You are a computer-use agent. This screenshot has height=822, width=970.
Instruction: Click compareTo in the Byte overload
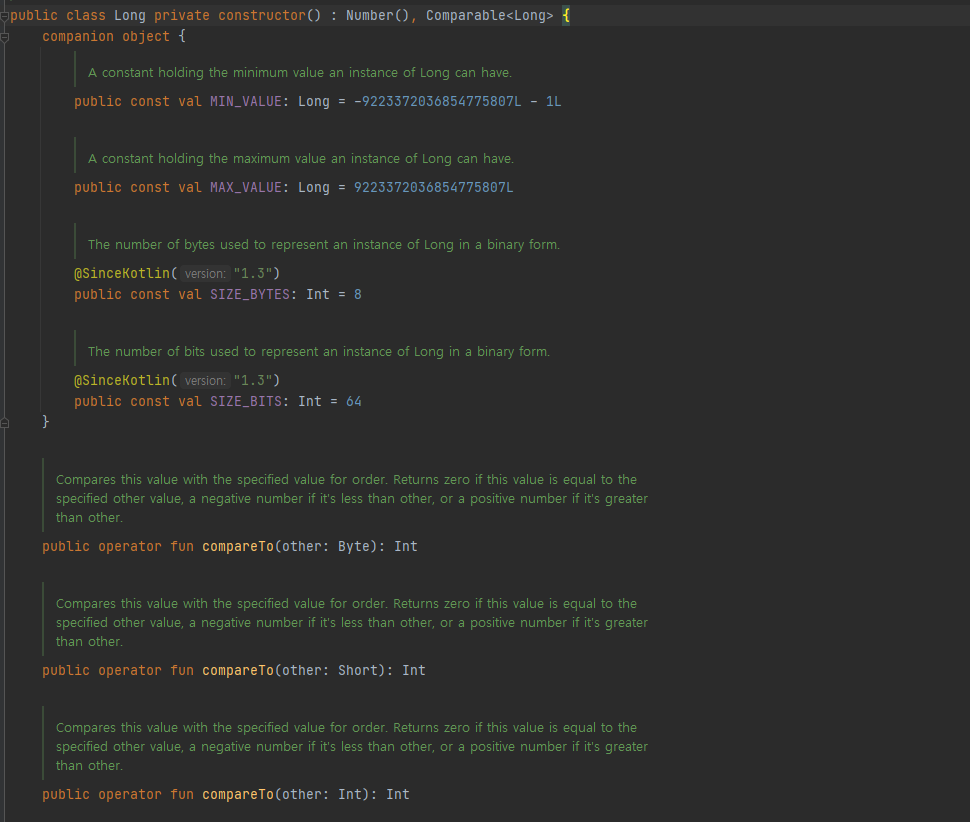238,547
